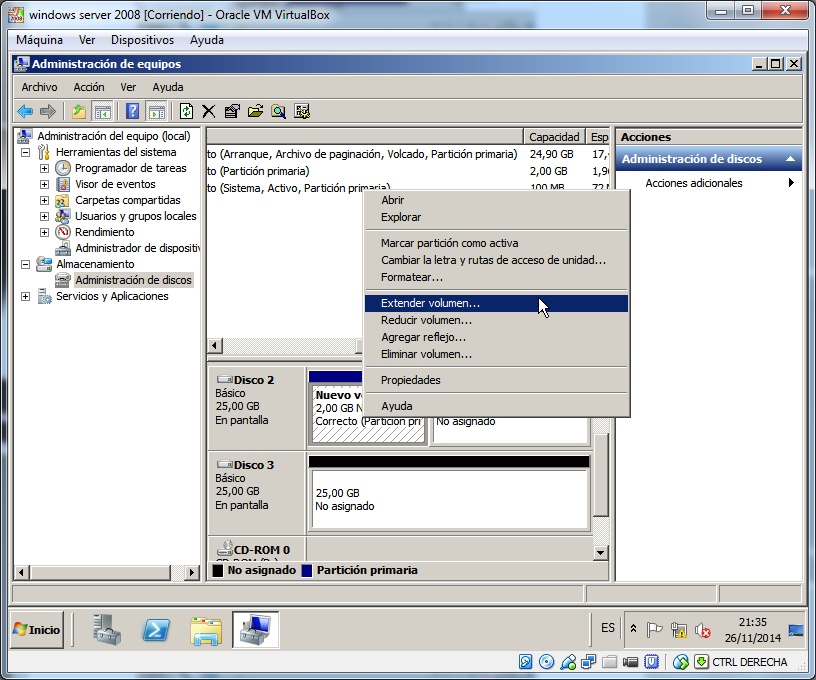Image resolution: width=816 pixels, height=680 pixels.
Task: Select Disco 3 unallocated 25,00 GB region
Action: point(449,499)
